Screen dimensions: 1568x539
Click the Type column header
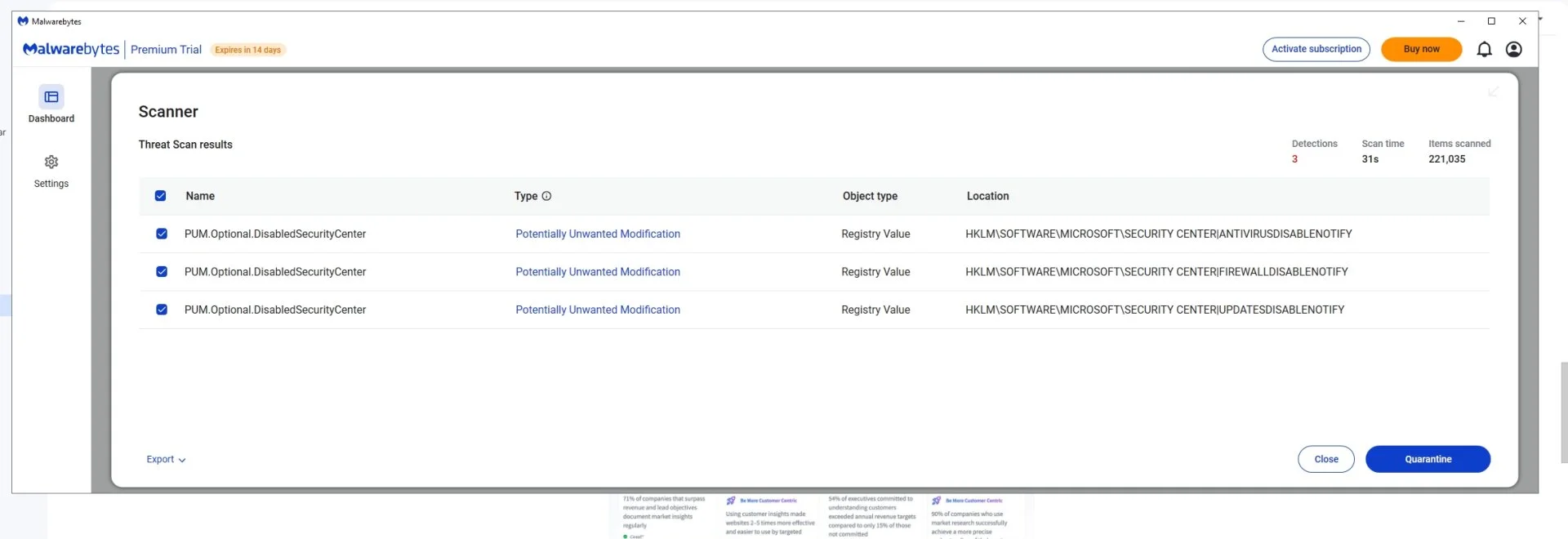click(526, 196)
